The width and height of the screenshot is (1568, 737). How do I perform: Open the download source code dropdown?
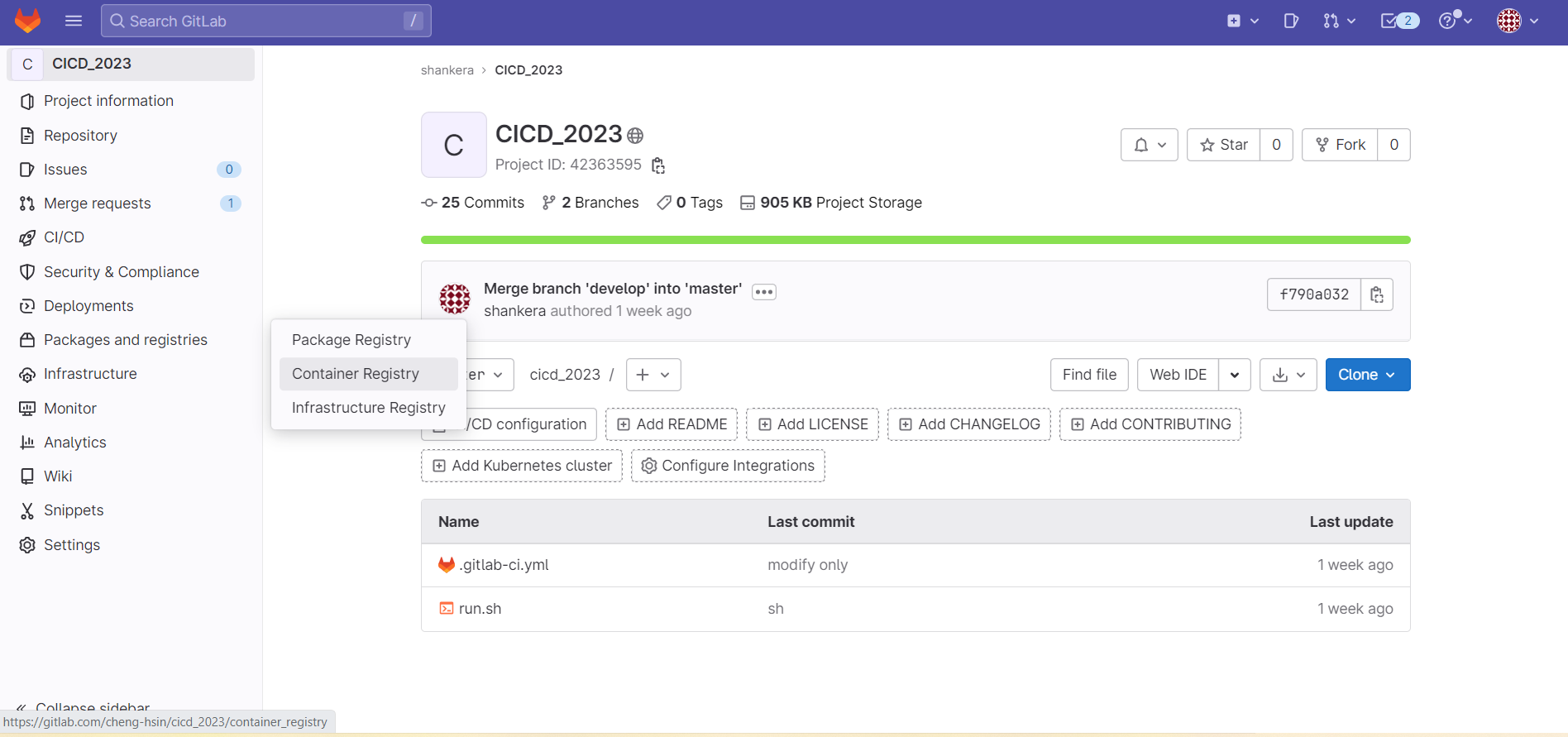click(x=1288, y=375)
